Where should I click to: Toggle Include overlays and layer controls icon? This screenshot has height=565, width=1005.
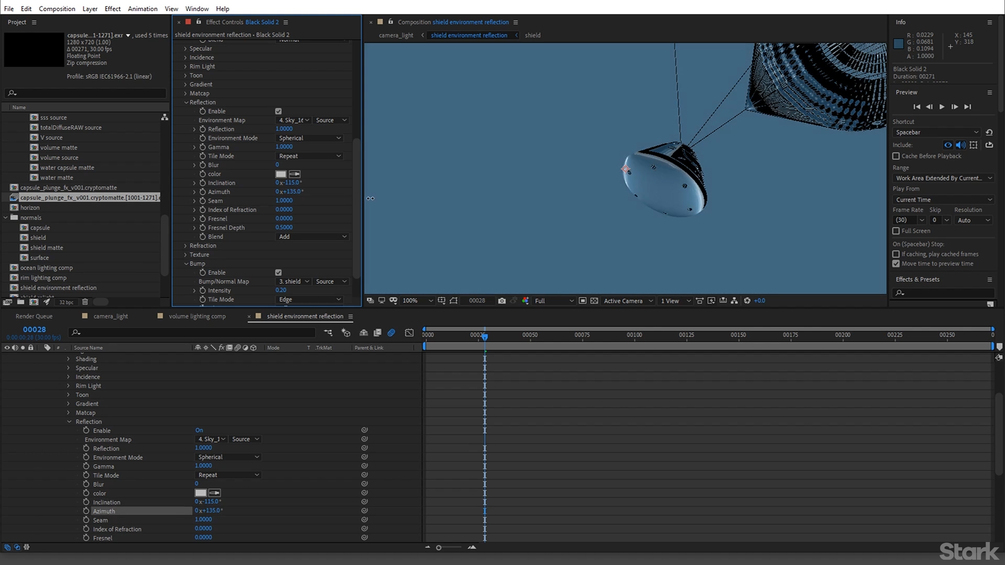coord(974,145)
